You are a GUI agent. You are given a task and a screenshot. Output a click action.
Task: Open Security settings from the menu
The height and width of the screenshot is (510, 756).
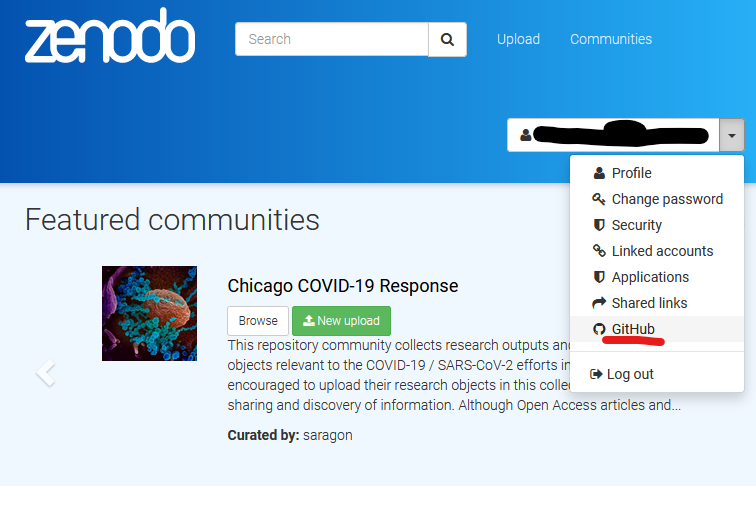click(657, 225)
